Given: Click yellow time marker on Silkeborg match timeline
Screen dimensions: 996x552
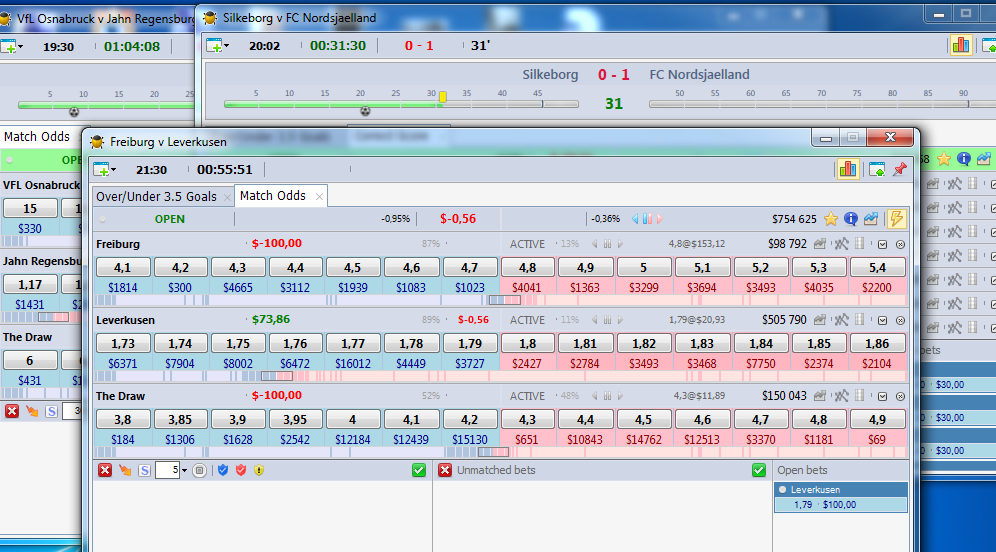Looking at the screenshot, I should (443, 97).
